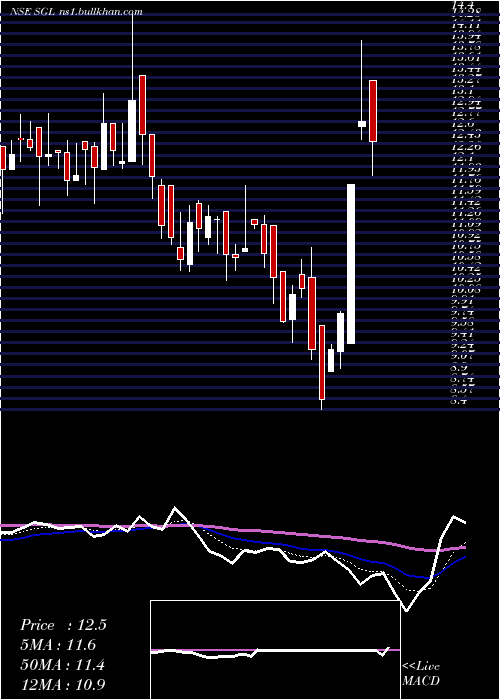Click the 8.4 price axis label
Image resolution: width=500 pixels, height=700 pixels.
coord(459,401)
